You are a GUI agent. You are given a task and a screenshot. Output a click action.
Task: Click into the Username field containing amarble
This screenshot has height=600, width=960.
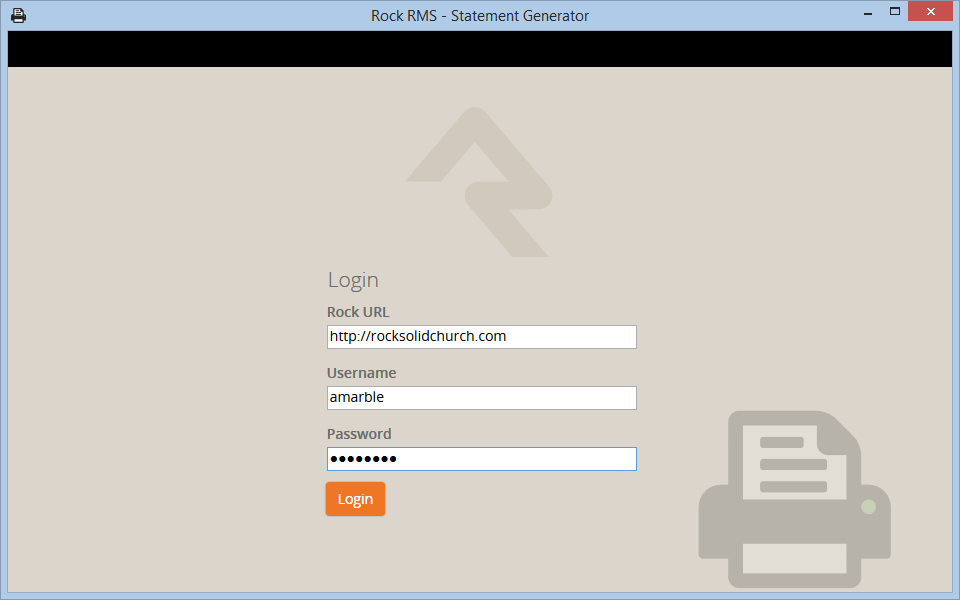481,398
